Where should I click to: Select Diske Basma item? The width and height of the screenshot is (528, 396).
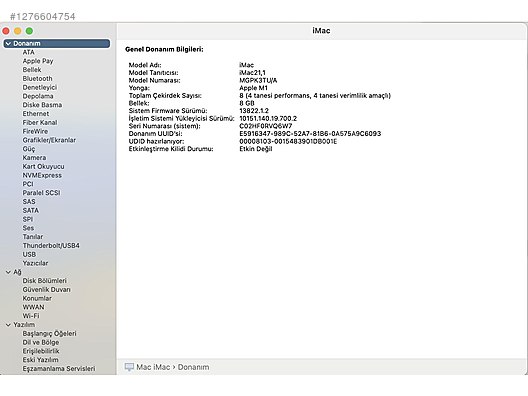coord(42,105)
